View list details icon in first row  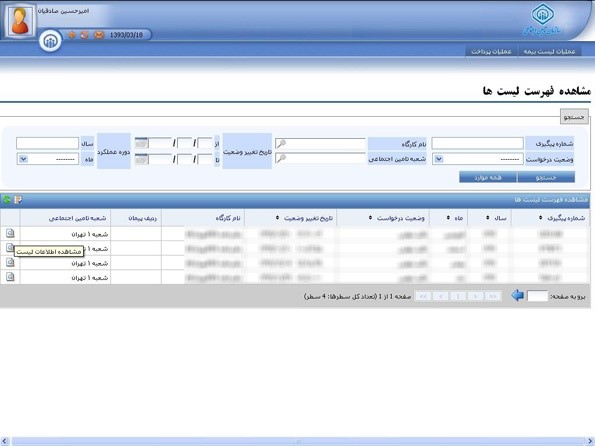10,233
